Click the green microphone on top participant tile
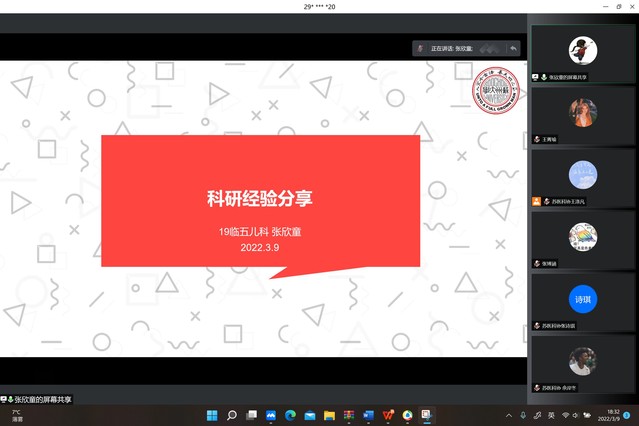 tap(543, 77)
